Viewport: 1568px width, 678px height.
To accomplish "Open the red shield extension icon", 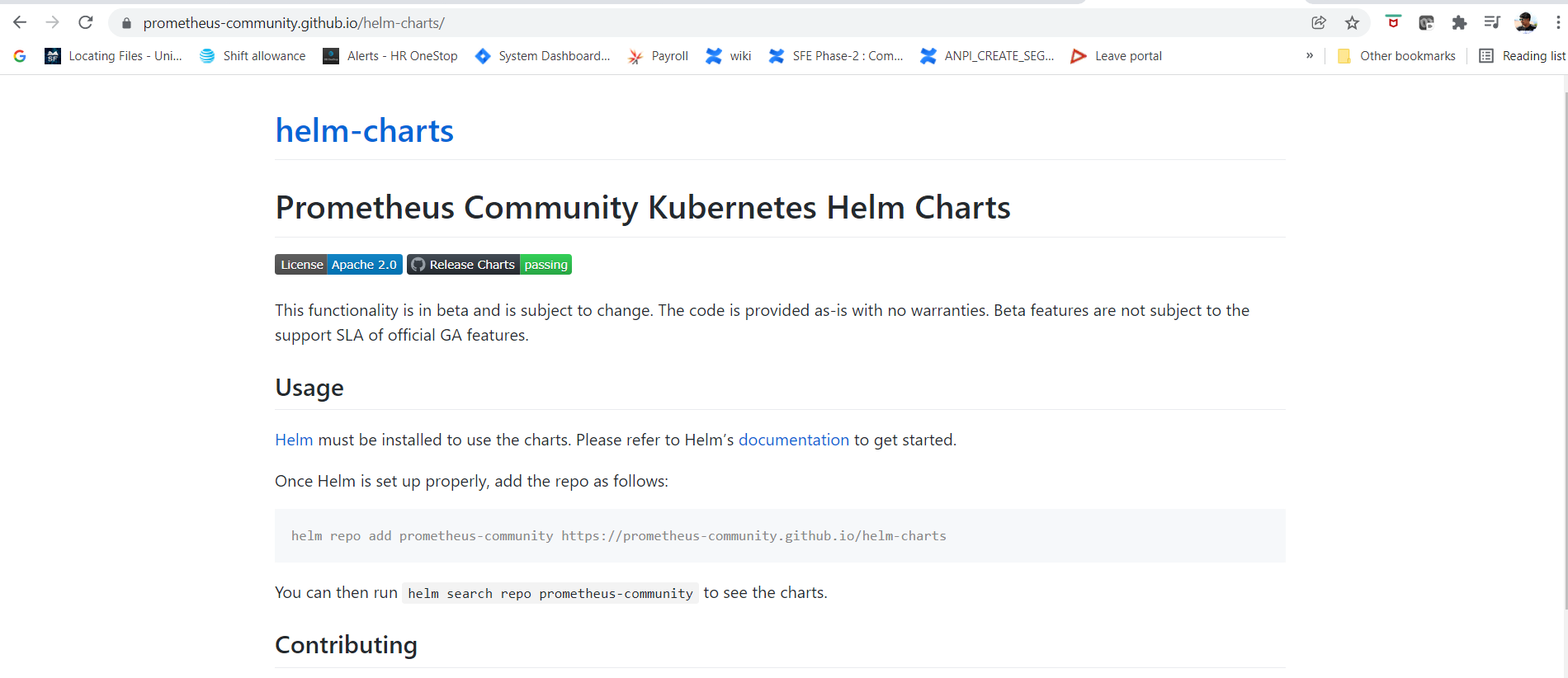I will (1393, 22).
